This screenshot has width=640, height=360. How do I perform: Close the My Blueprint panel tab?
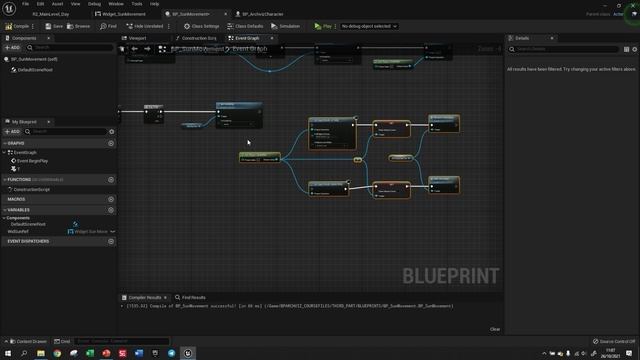49,122
